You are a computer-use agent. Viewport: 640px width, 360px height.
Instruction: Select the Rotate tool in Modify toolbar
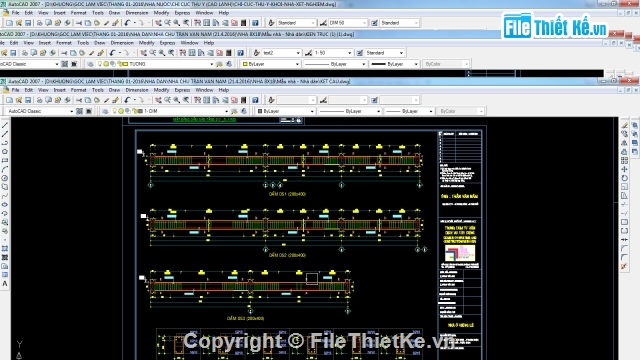coord(624,178)
